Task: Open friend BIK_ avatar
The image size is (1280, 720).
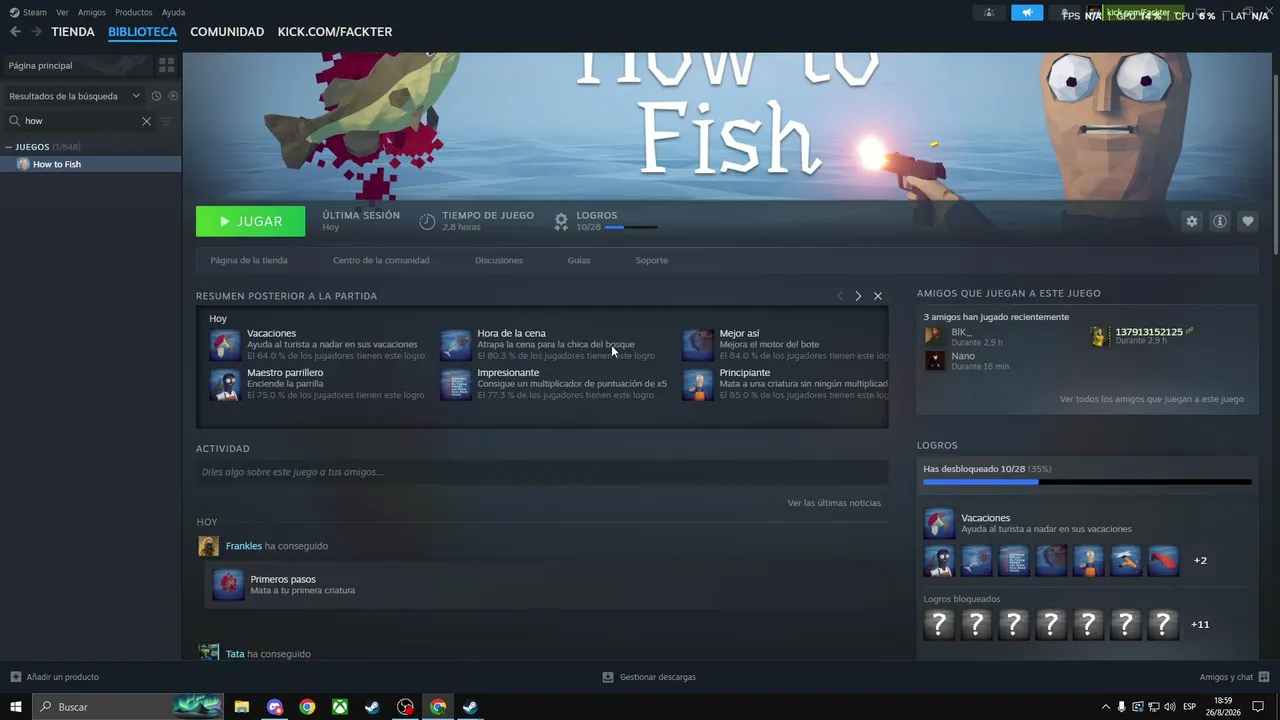Action: click(935, 336)
